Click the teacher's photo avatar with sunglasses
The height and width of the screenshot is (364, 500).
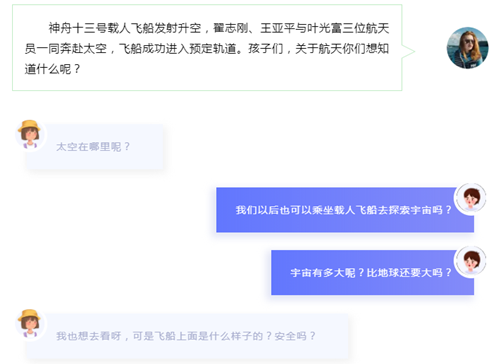468,48
